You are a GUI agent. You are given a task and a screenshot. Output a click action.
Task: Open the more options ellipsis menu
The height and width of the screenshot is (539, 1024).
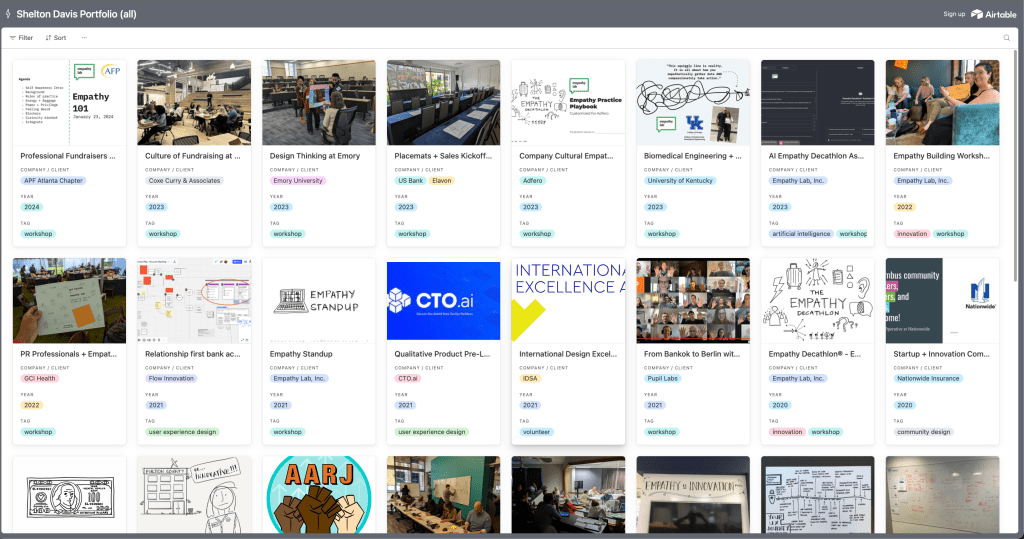[84, 38]
